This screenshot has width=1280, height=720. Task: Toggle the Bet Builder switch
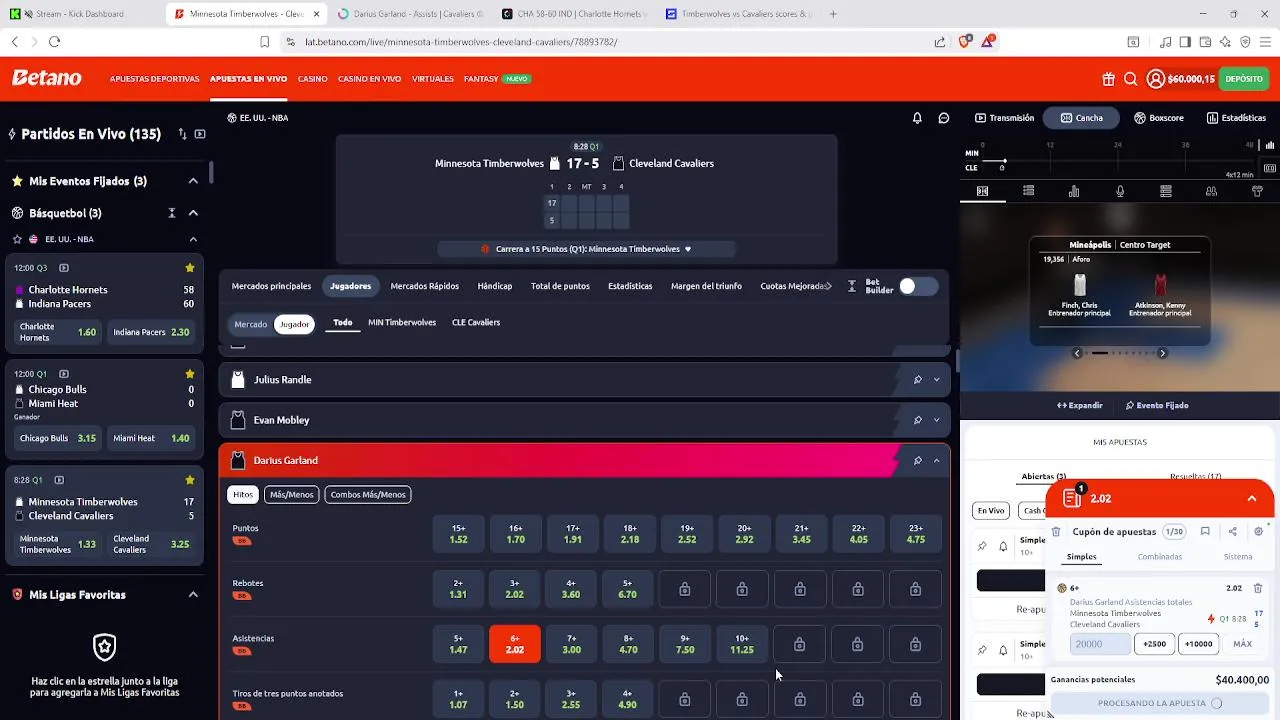(918, 286)
